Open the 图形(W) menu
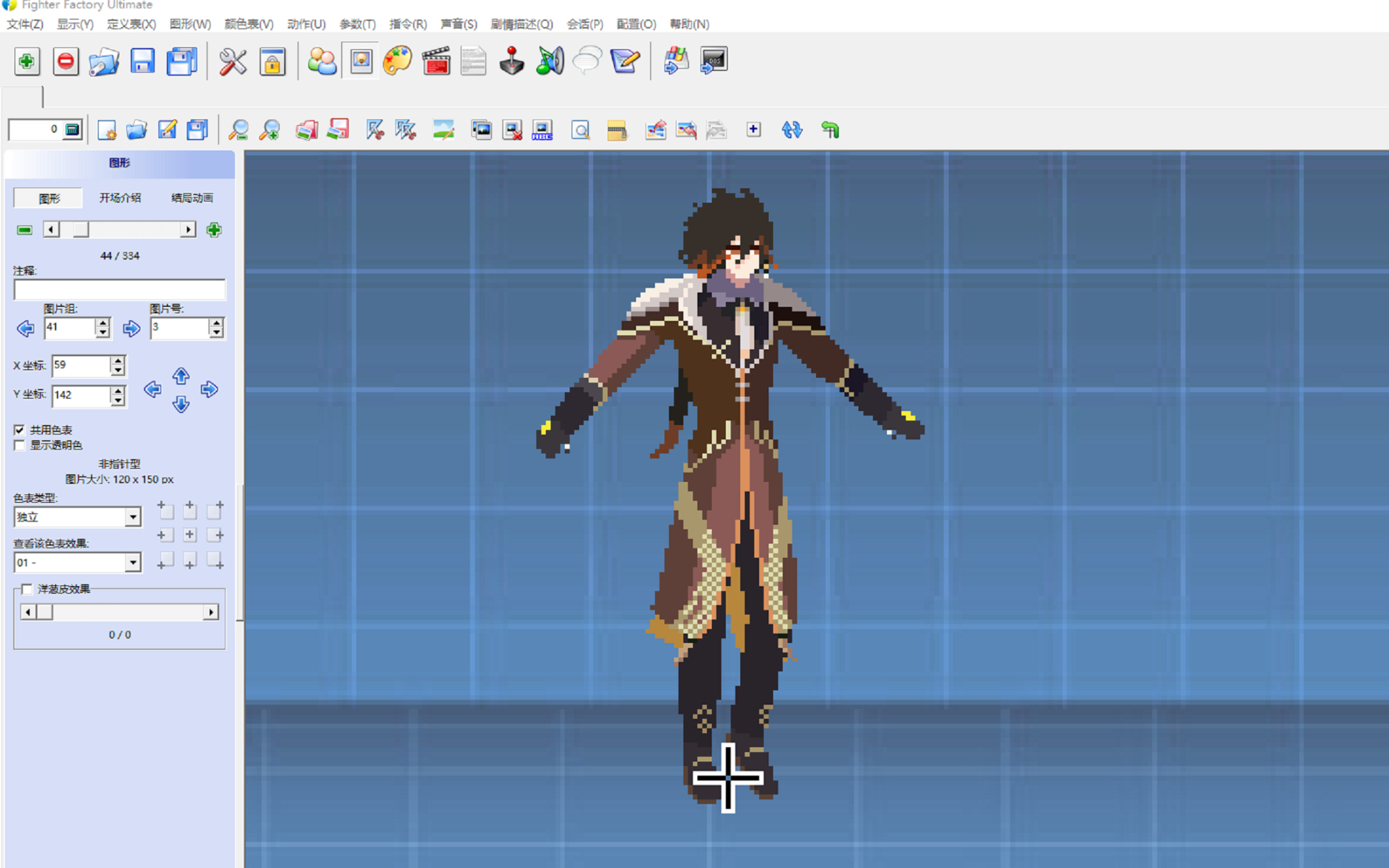1389x868 pixels. tap(190, 24)
